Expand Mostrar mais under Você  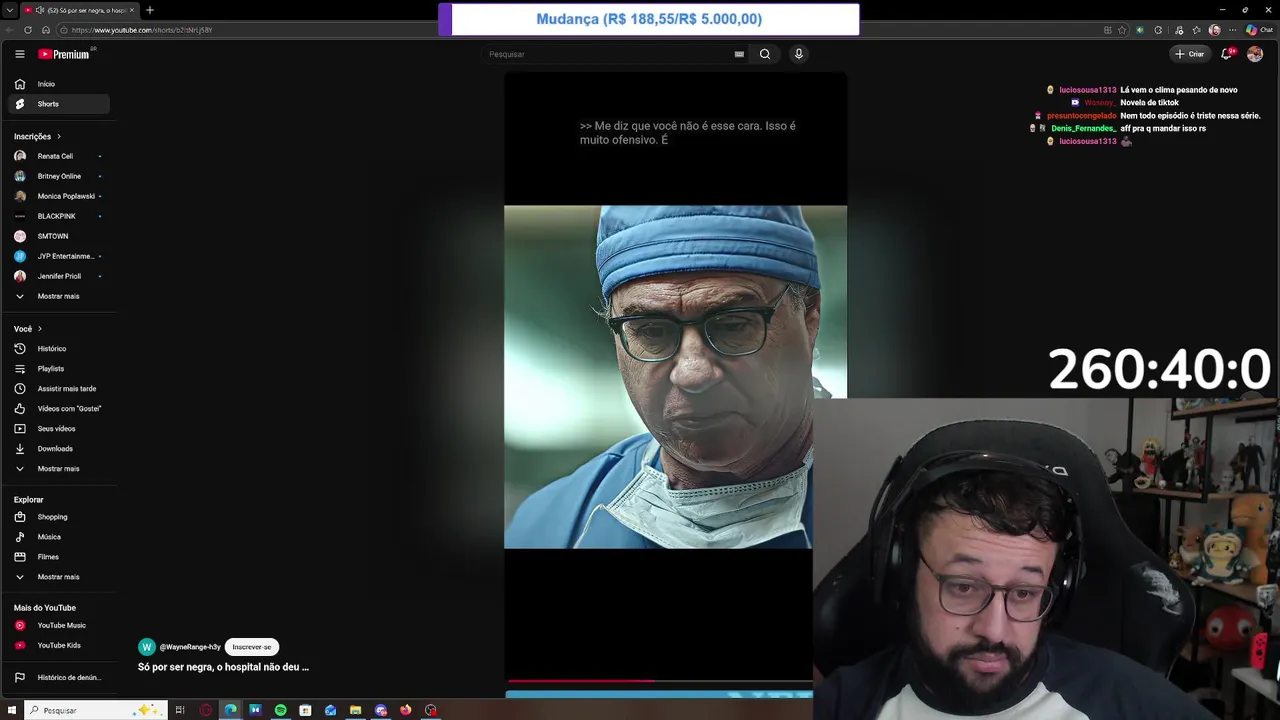pos(59,469)
